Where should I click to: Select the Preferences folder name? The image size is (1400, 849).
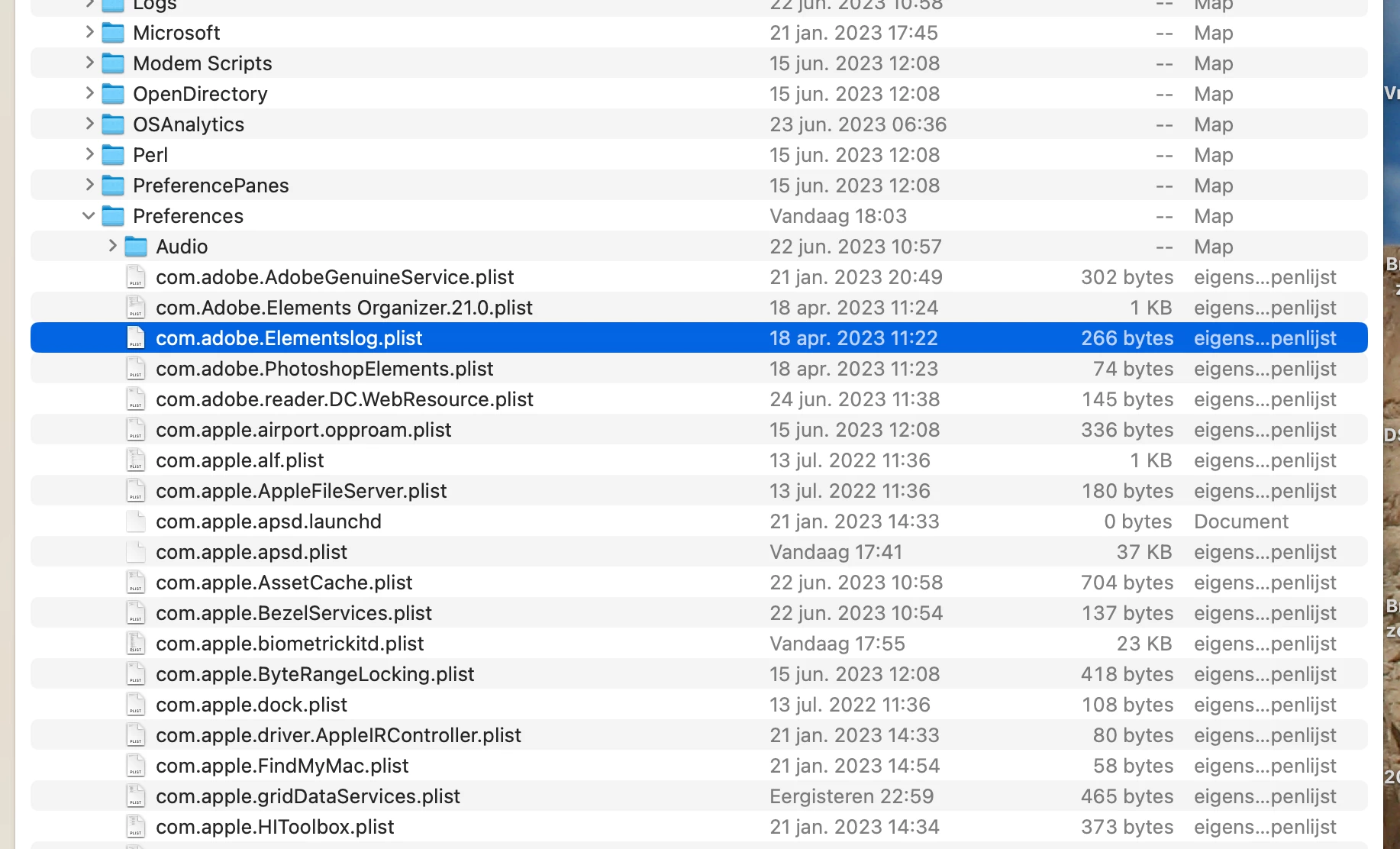pos(188,216)
